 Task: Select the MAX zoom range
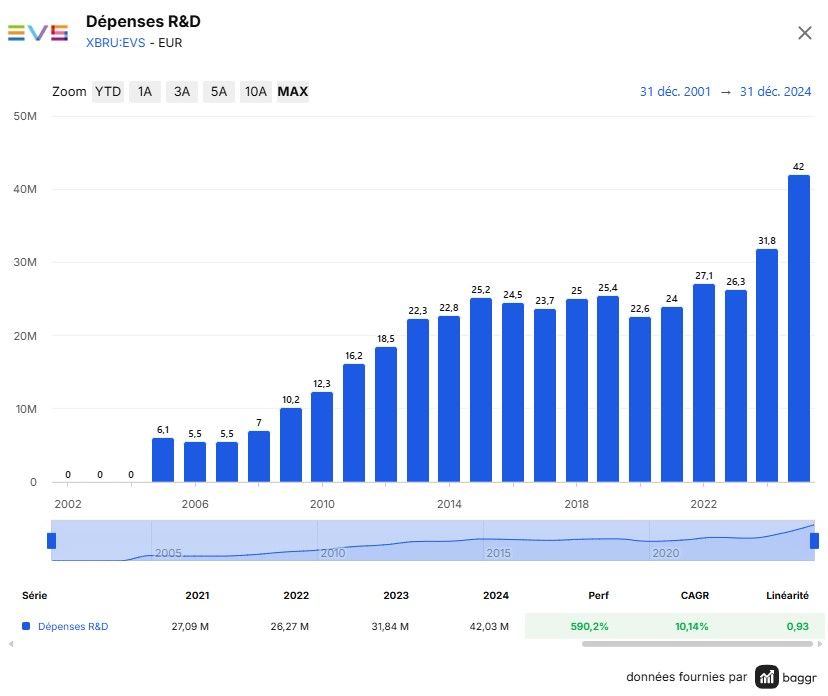pos(293,91)
